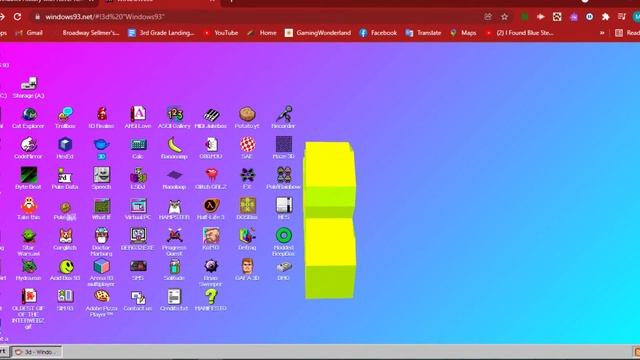This screenshot has height=360, width=640.
Task: Open the browser extensions puzzle icon
Action: coord(606,17)
